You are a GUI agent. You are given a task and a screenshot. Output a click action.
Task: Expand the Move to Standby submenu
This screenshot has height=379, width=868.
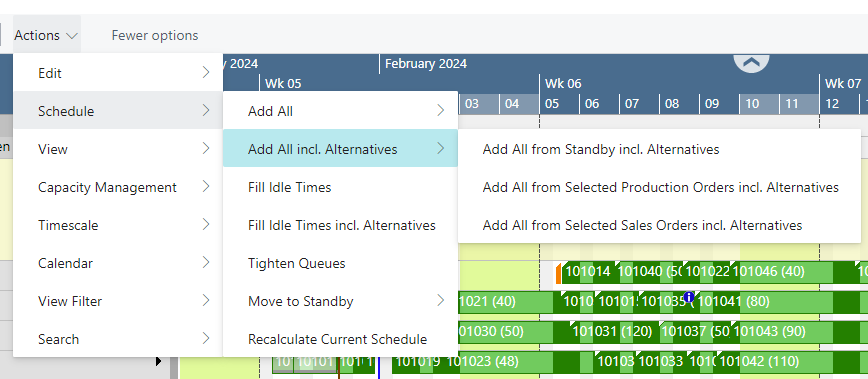point(340,301)
